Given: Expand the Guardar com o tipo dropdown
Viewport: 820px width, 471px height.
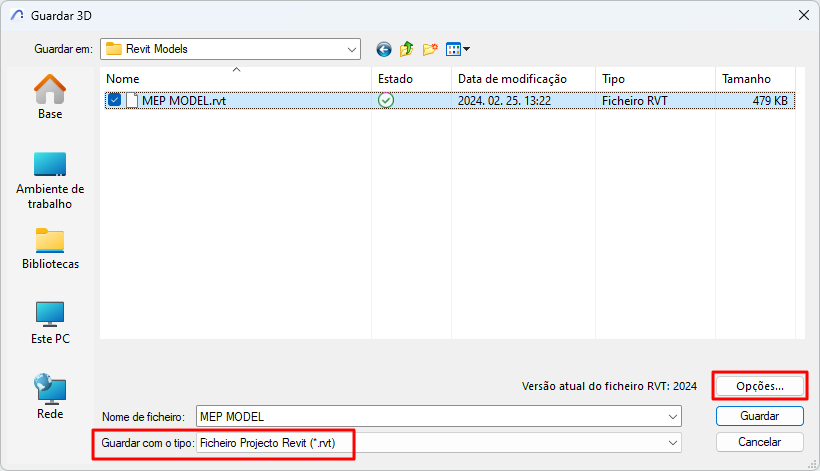Looking at the screenshot, I should coord(673,443).
